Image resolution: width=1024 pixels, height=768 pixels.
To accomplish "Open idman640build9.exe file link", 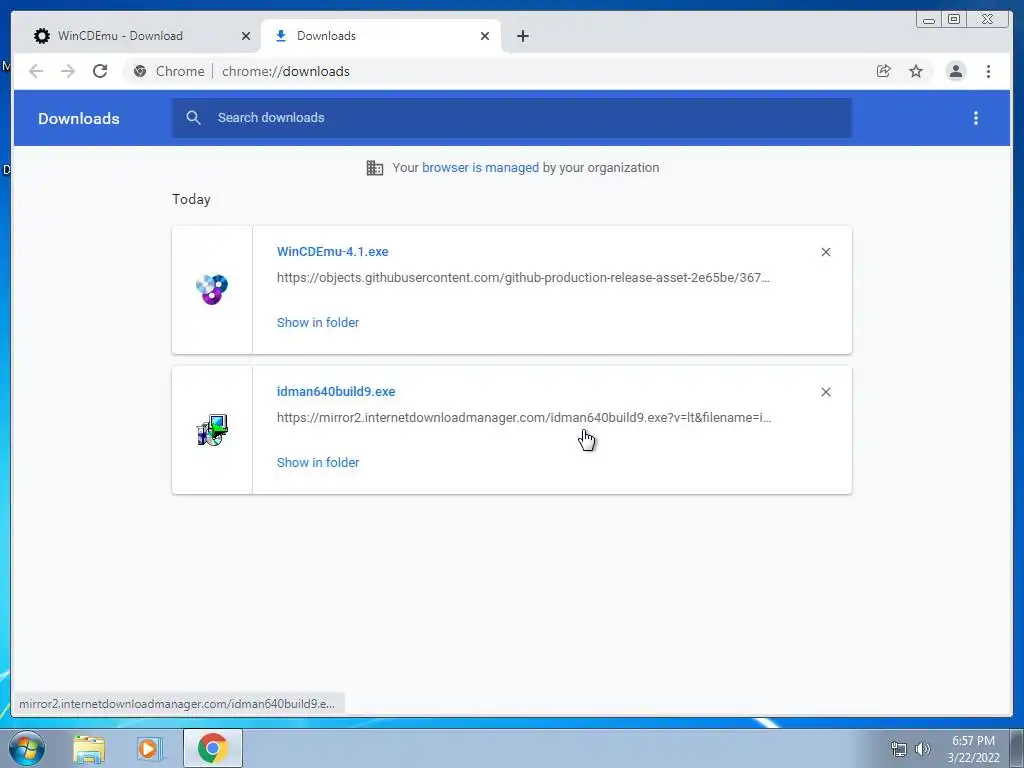I will [x=336, y=392].
